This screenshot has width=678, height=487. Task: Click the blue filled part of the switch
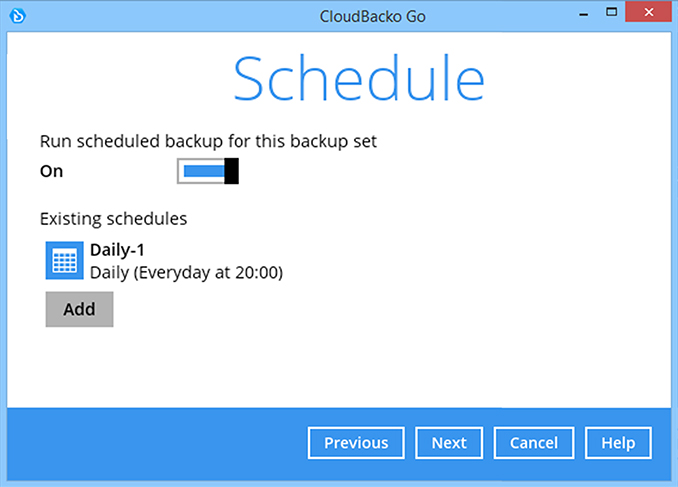pos(203,172)
